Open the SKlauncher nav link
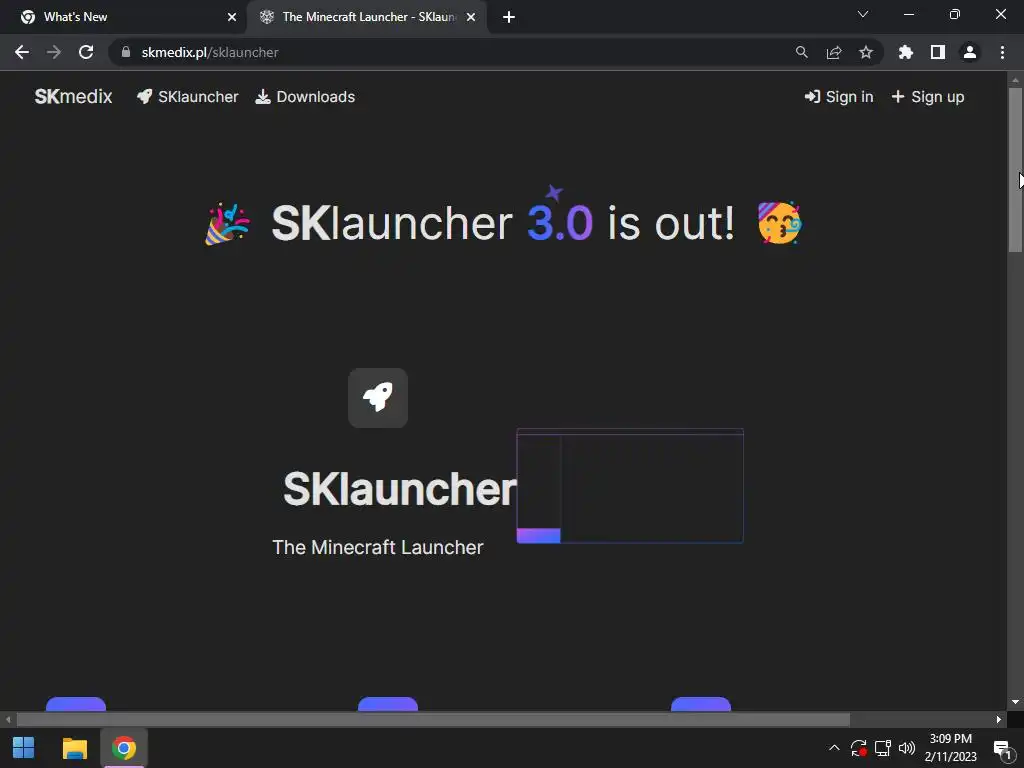 pos(187,97)
